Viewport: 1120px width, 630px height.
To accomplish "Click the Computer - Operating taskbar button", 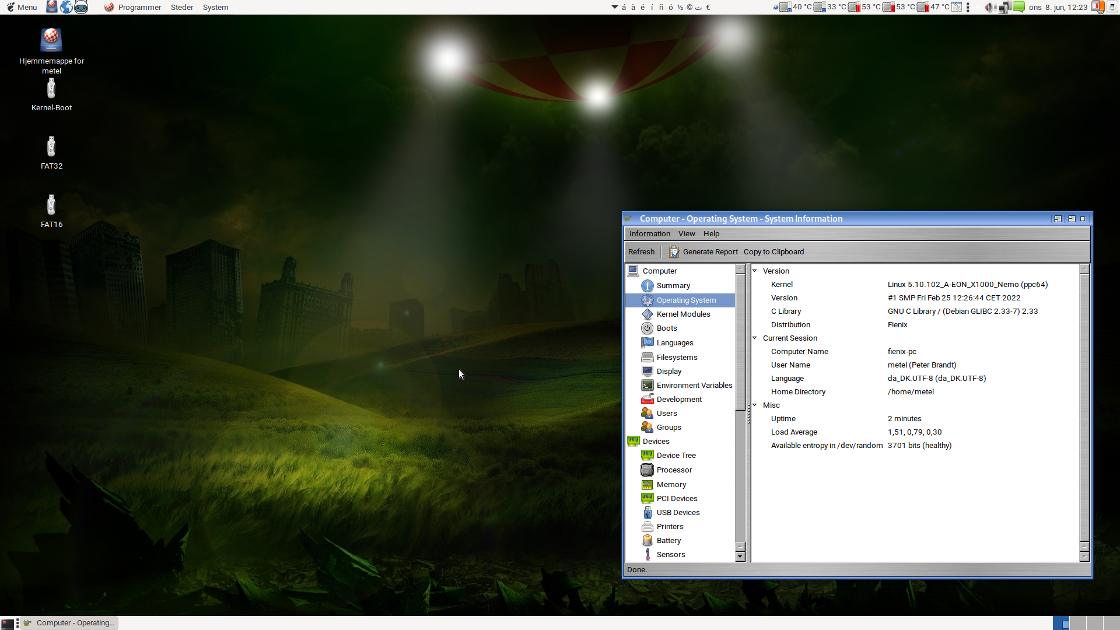I will [x=68, y=623].
